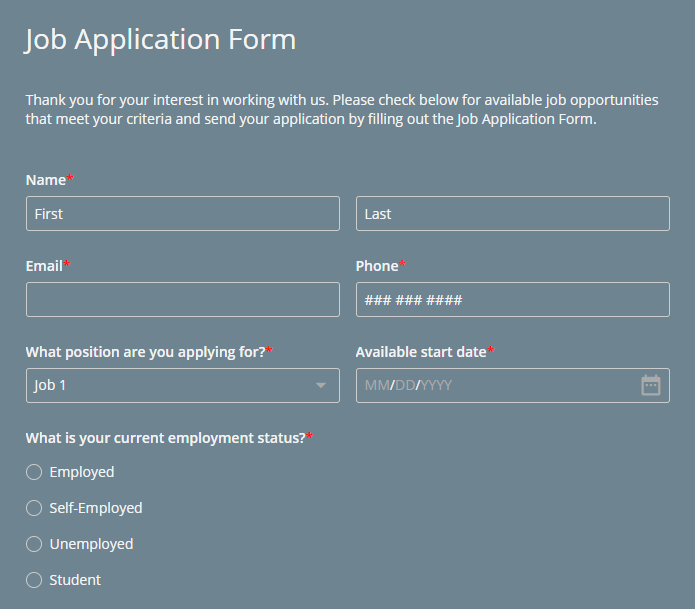Click the position dropdown arrow
695x609 pixels.
(321, 385)
